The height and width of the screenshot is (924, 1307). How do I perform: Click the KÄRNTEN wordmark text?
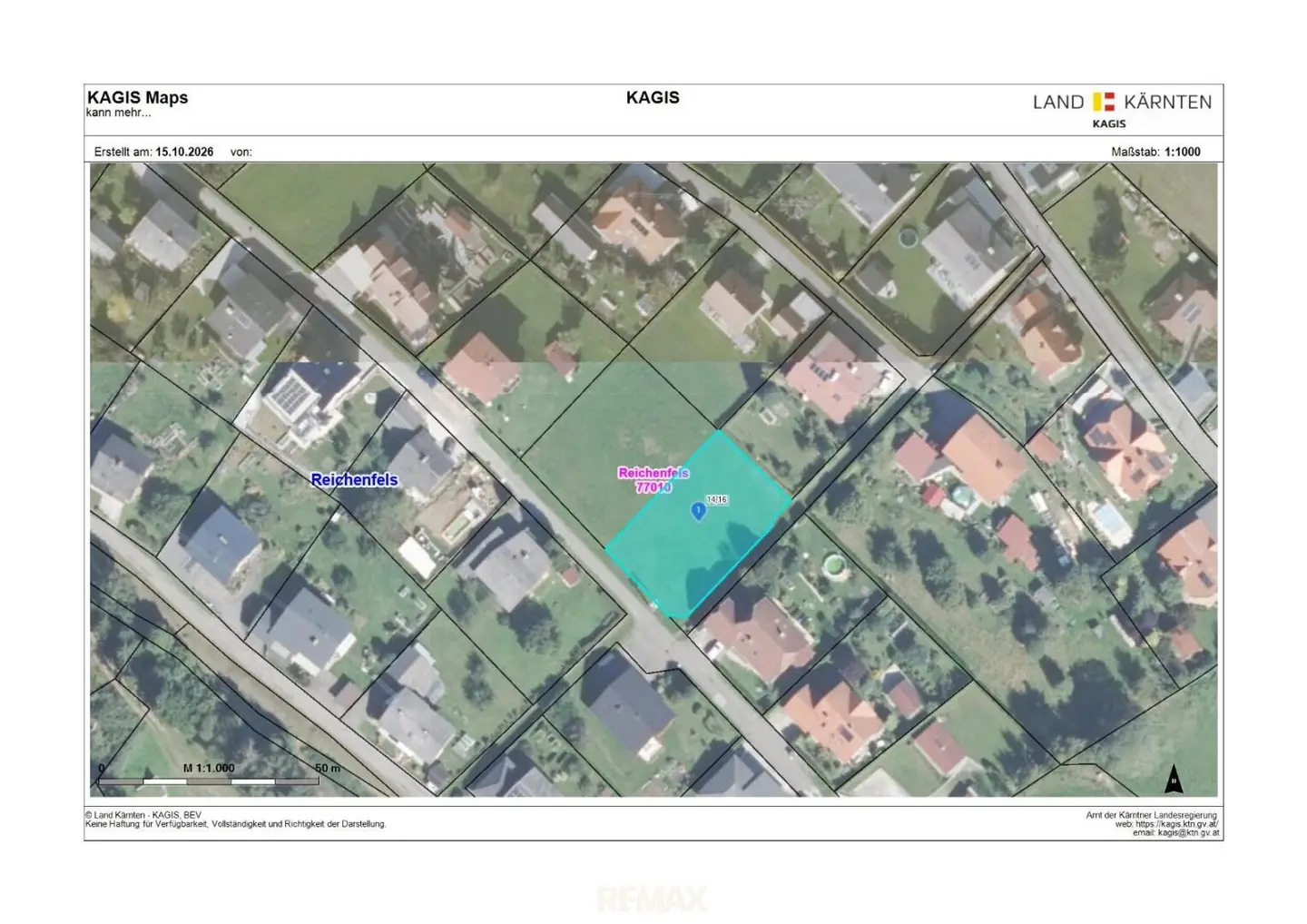pyautogui.click(x=1167, y=102)
